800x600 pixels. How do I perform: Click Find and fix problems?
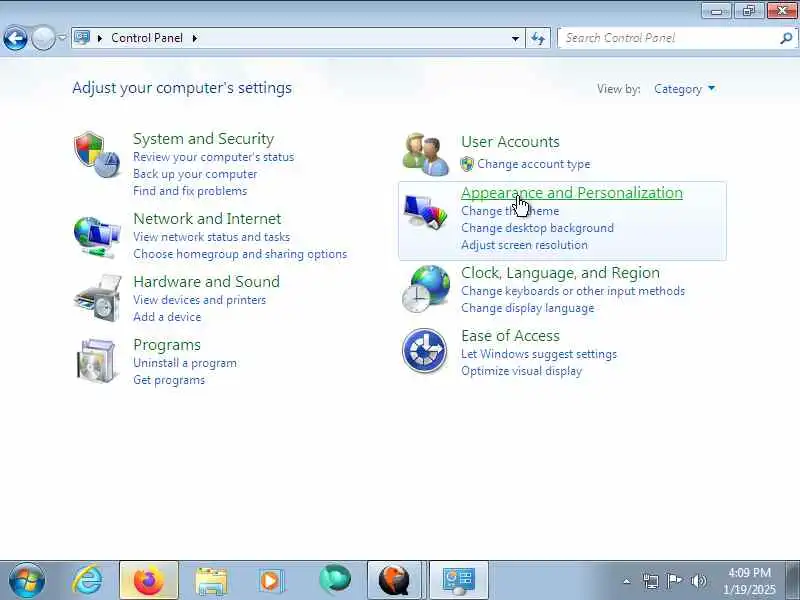pyautogui.click(x=190, y=191)
